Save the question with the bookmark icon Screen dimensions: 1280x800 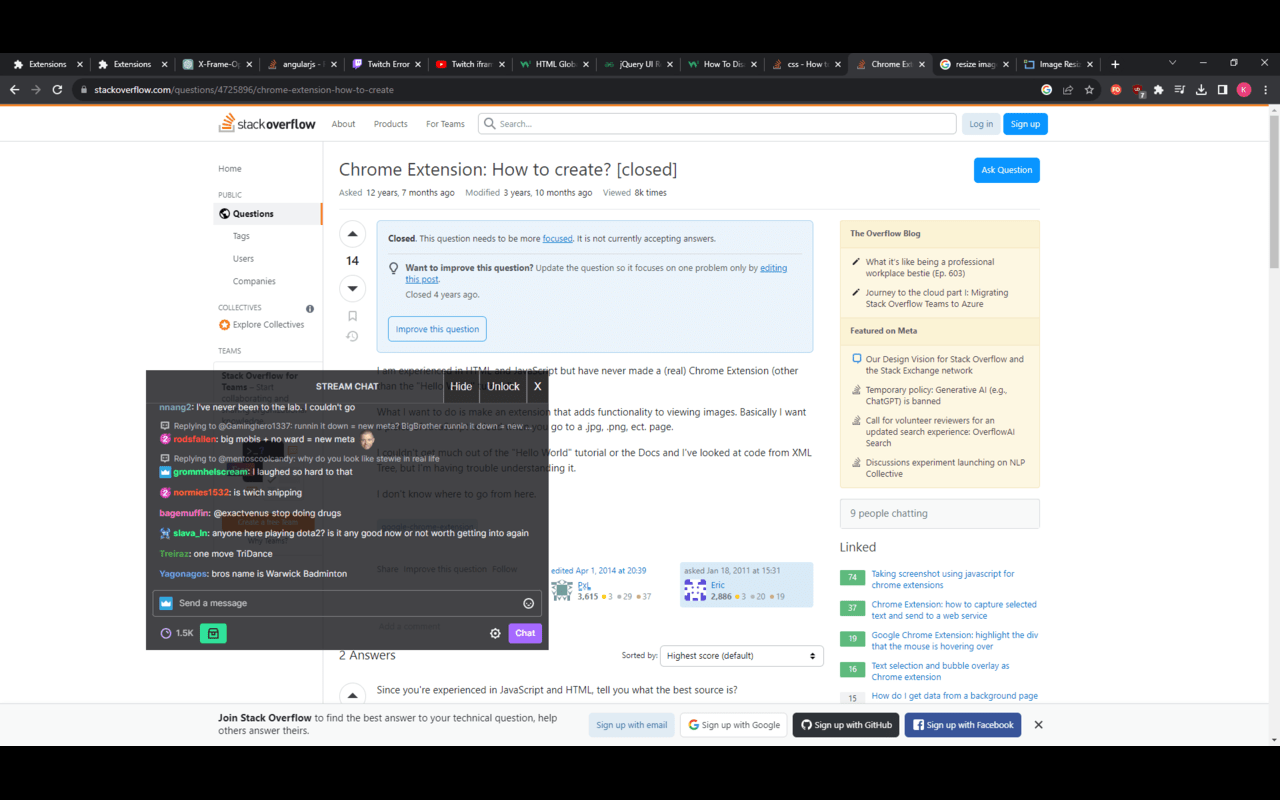click(352, 316)
